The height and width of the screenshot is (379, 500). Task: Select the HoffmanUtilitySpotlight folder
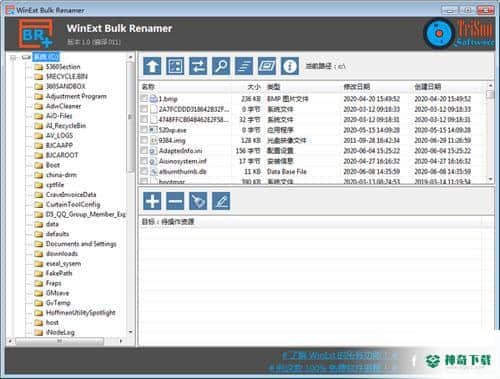[x=81, y=313]
